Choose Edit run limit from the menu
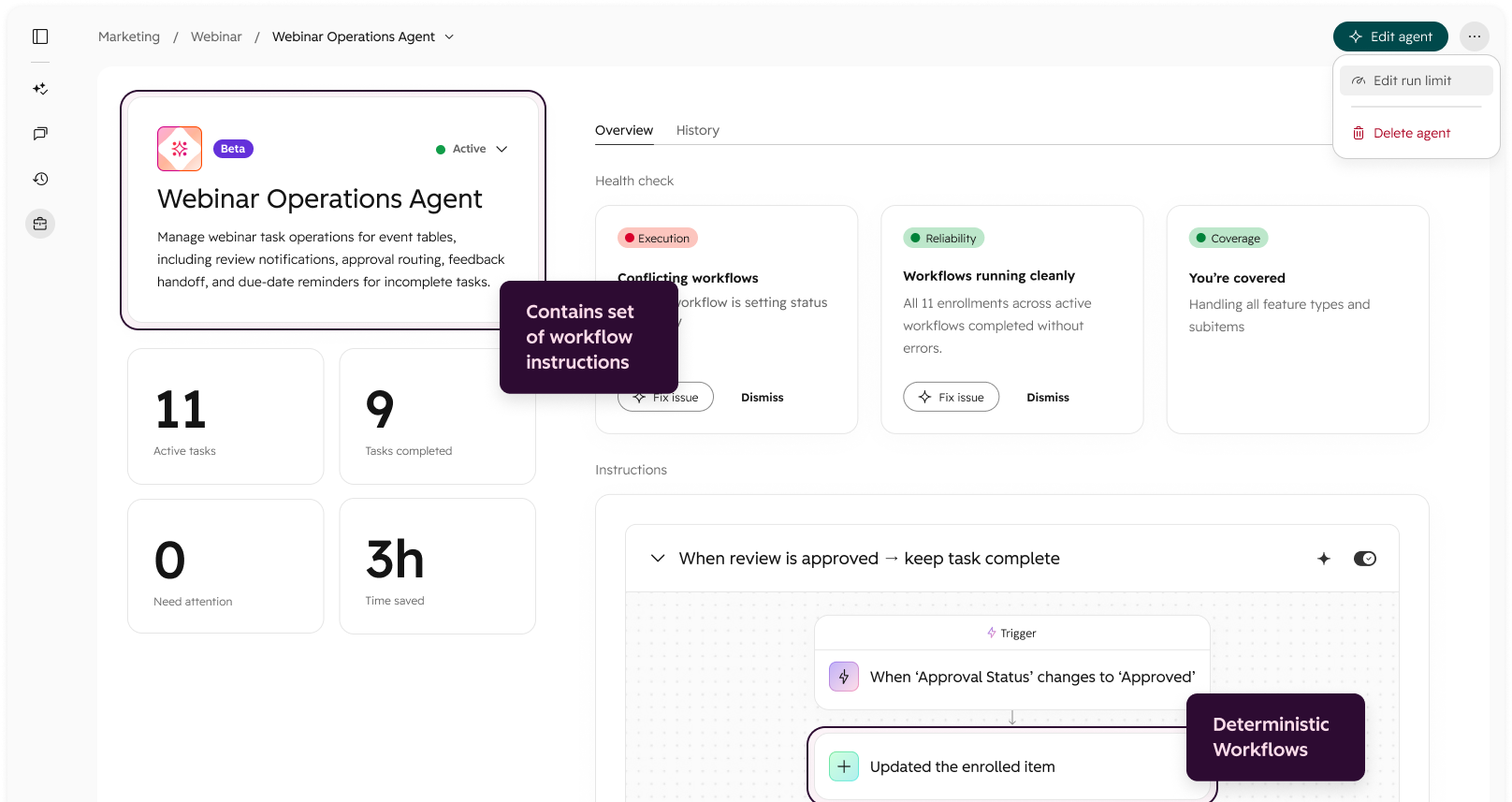 (1417, 80)
